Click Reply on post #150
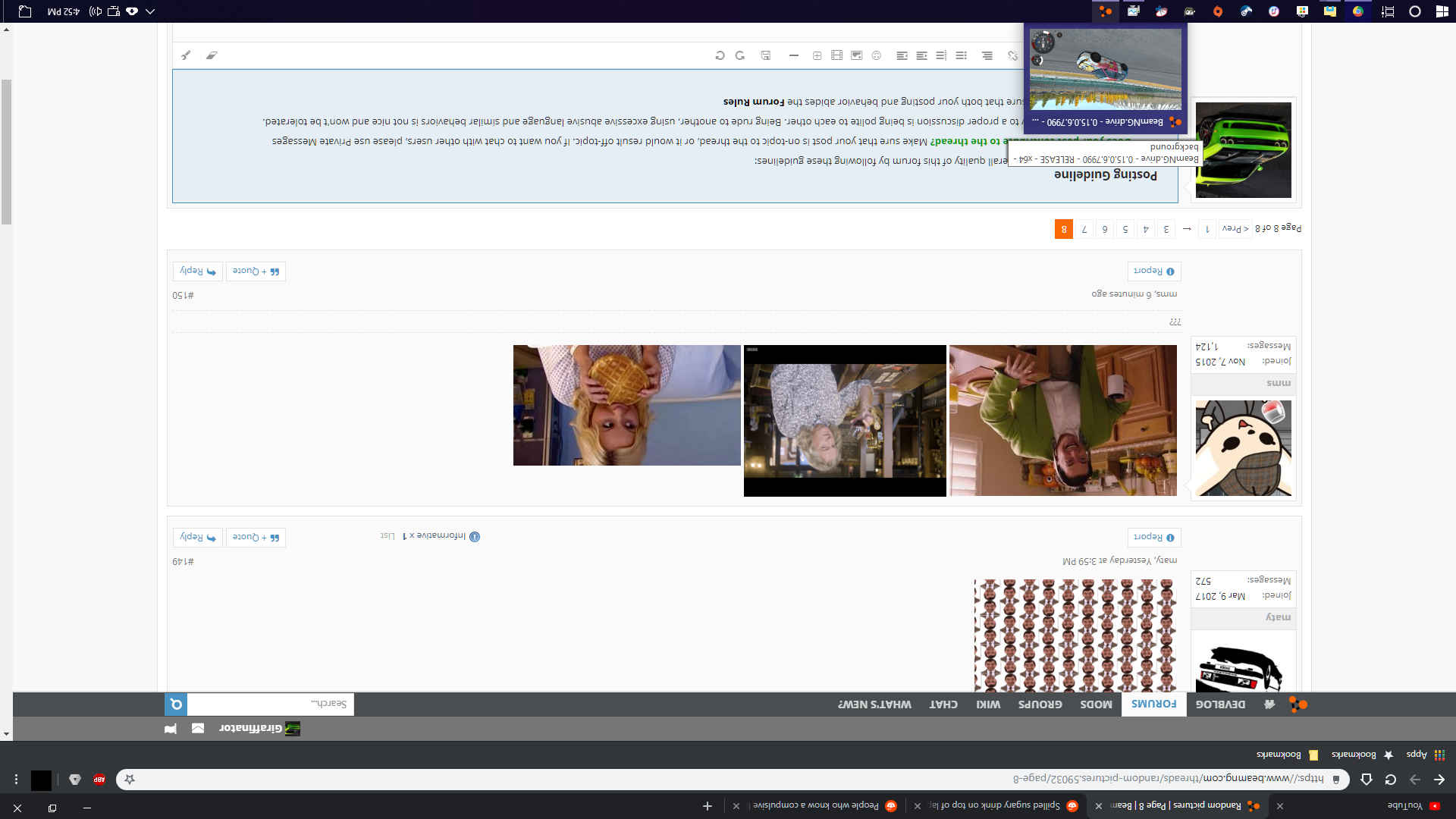 [x=197, y=271]
